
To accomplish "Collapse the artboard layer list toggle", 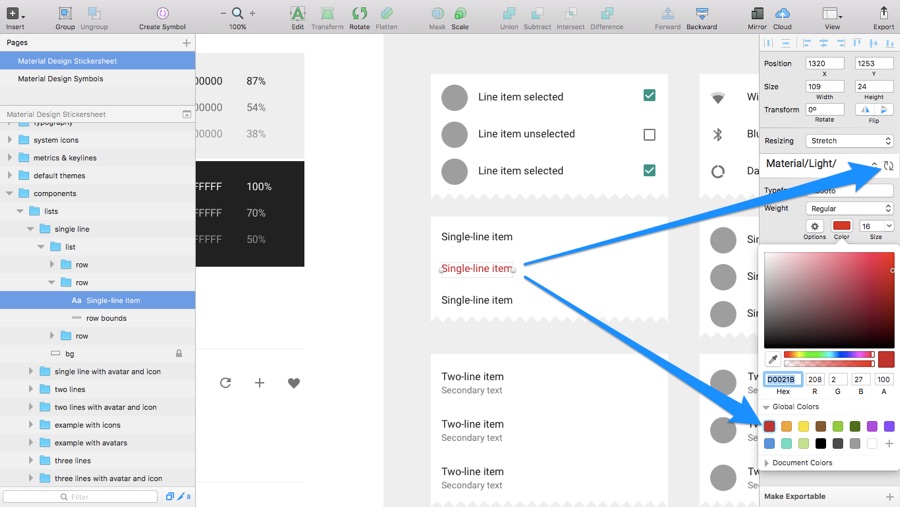I will coord(187,114).
